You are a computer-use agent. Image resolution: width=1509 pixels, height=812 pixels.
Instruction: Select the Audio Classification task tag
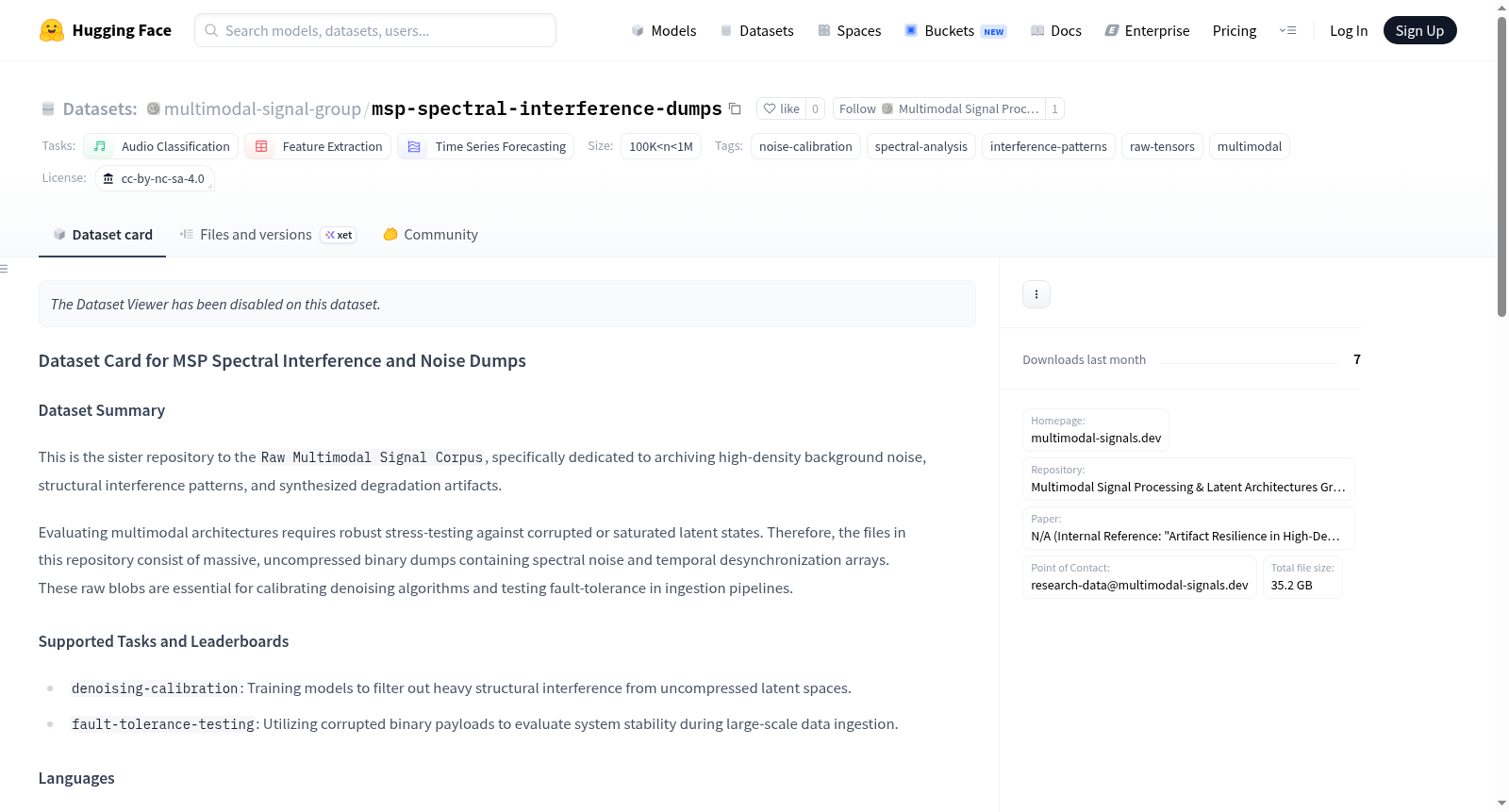coord(161,146)
